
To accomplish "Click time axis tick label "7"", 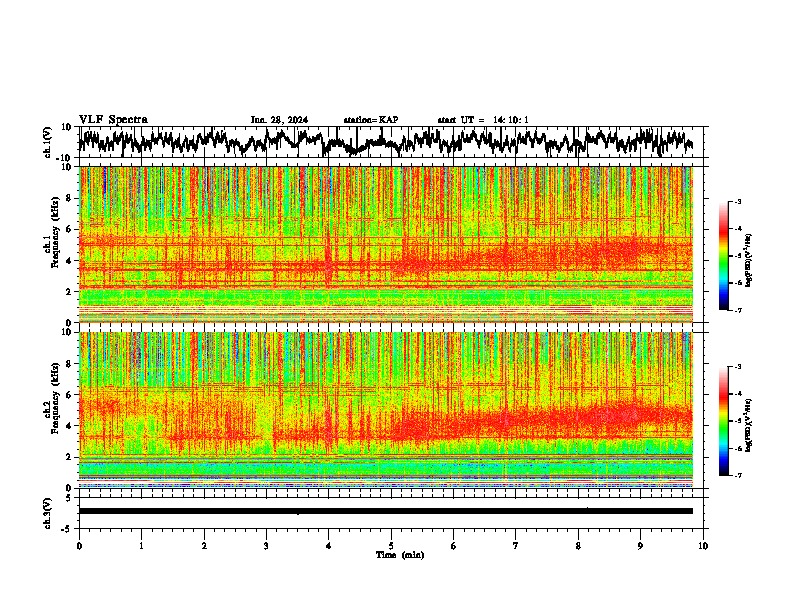I will point(516,546).
